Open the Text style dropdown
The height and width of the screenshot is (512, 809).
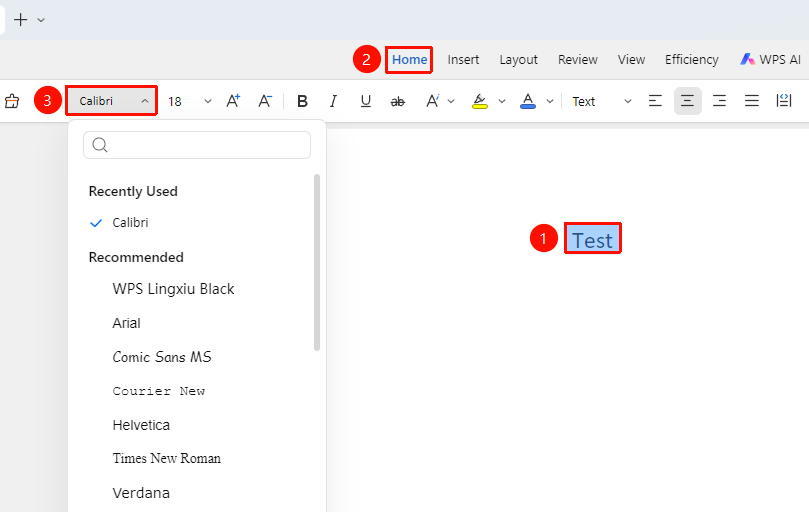pyautogui.click(x=601, y=102)
